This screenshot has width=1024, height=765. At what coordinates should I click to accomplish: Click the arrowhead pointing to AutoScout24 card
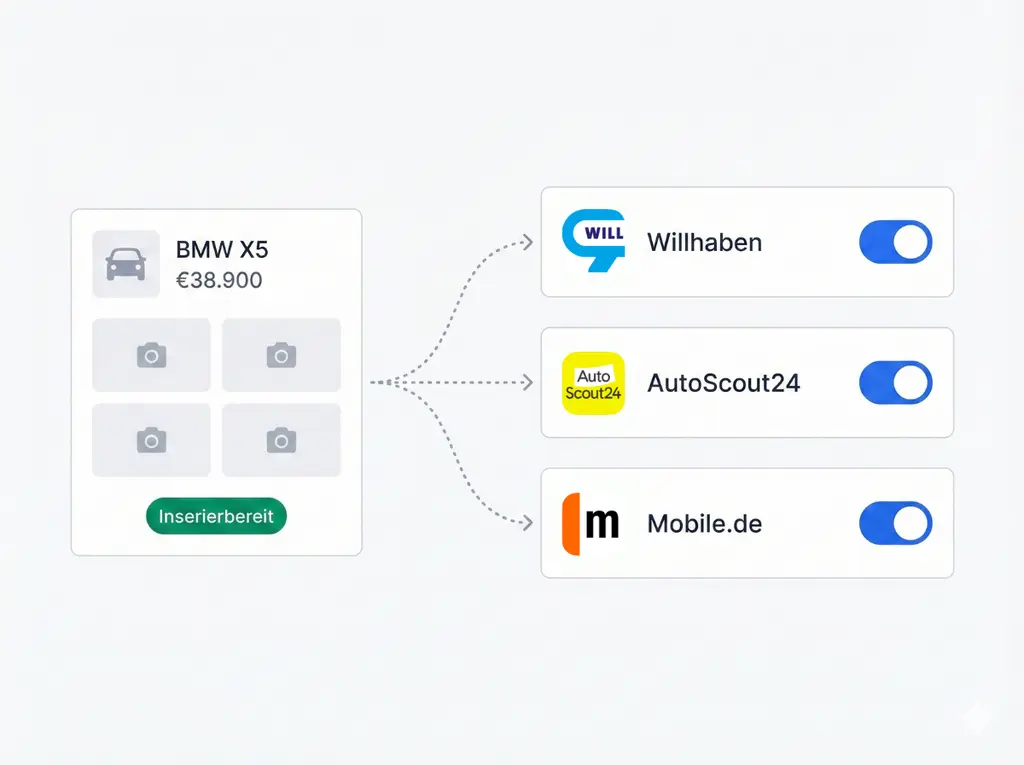pos(527,382)
